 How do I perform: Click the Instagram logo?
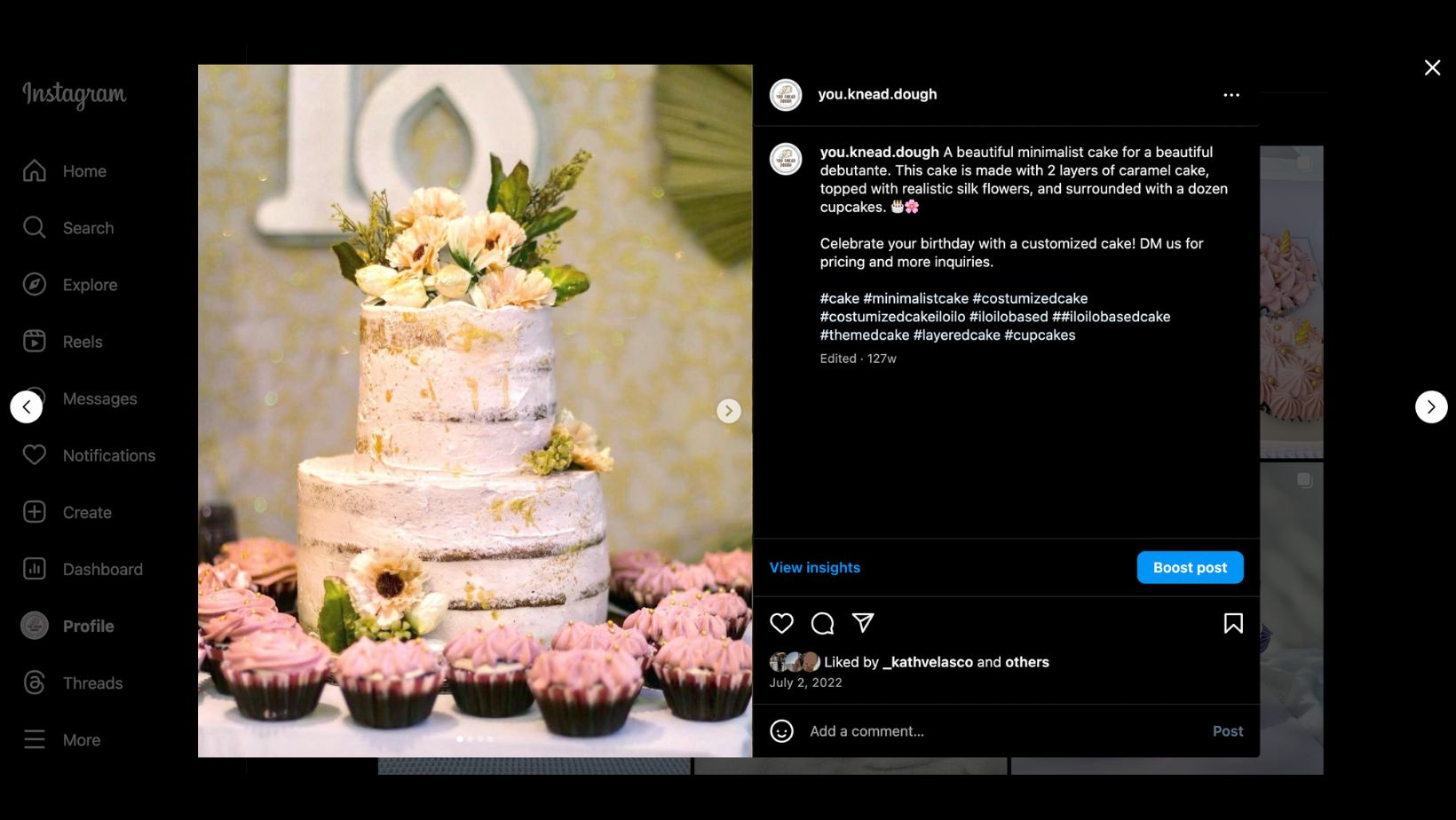point(75,94)
